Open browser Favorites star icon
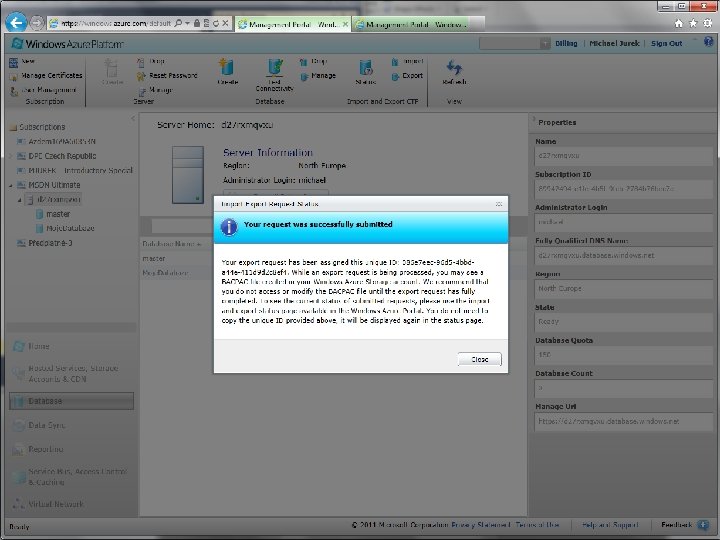This screenshot has height=540, width=720. (693, 23)
